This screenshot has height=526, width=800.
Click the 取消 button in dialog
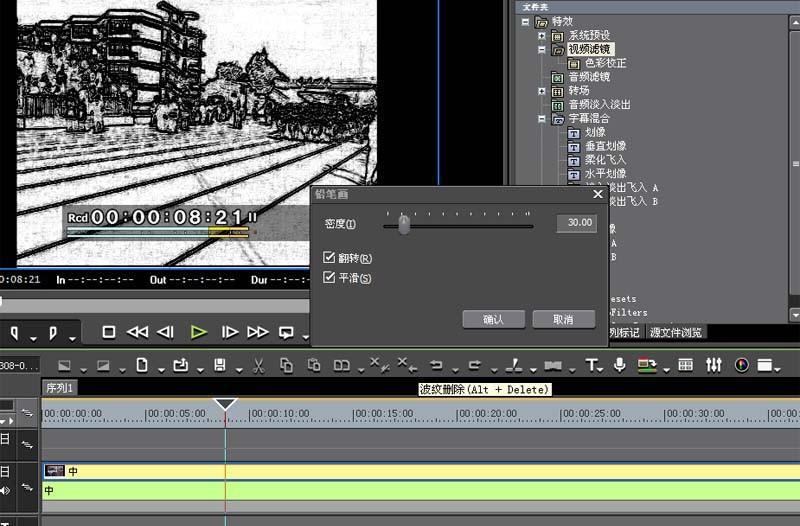564,319
